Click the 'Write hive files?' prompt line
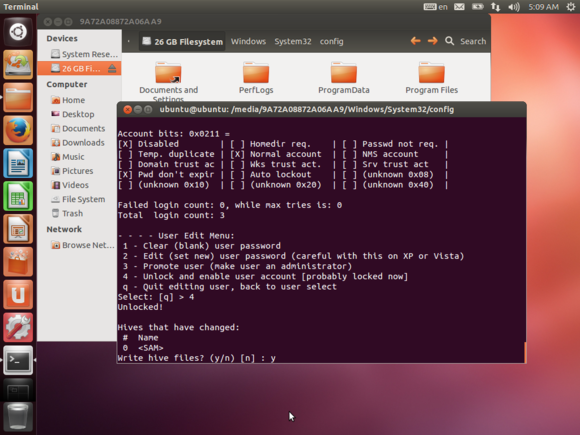Viewport: 580px width, 435px height. (x=196, y=358)
